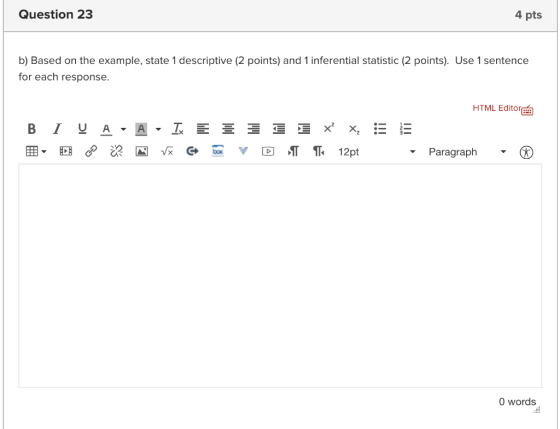The height and width of the screenshot is (429, 560).
Task: Set right-to-left text direction
Action: tap(319, 151)
